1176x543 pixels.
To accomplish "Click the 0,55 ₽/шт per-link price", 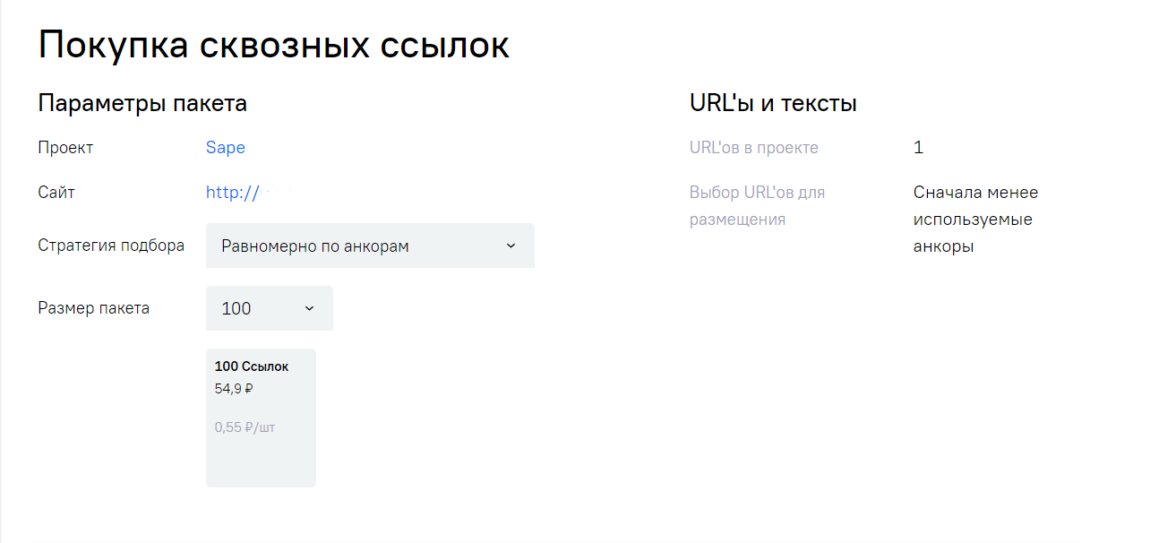I will (244, 427).
